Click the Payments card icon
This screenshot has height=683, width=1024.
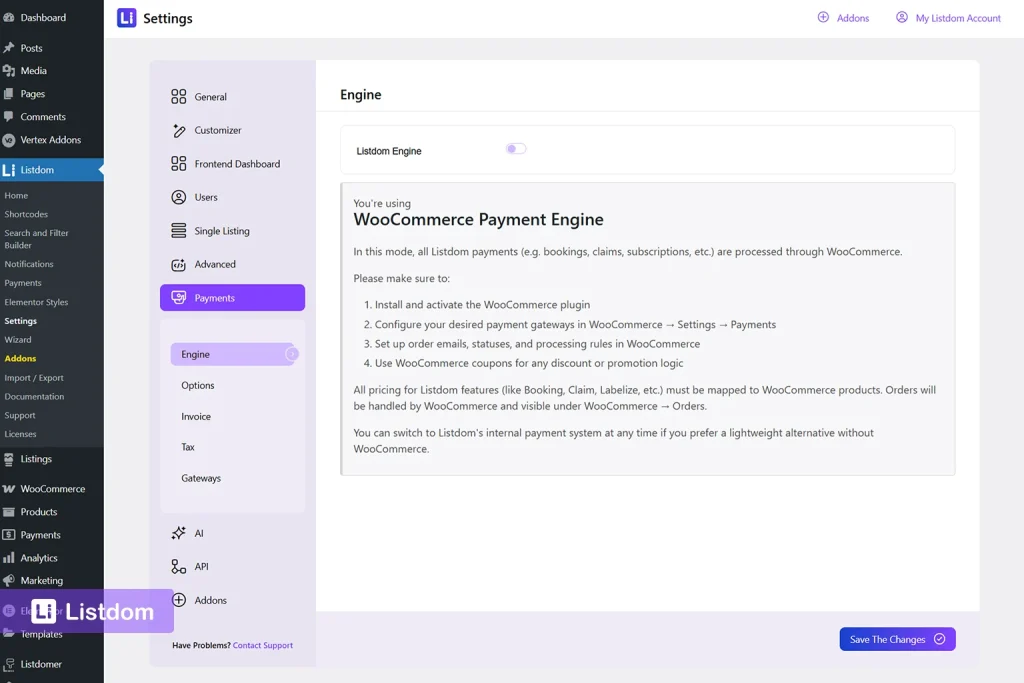[x=178, y=297]
